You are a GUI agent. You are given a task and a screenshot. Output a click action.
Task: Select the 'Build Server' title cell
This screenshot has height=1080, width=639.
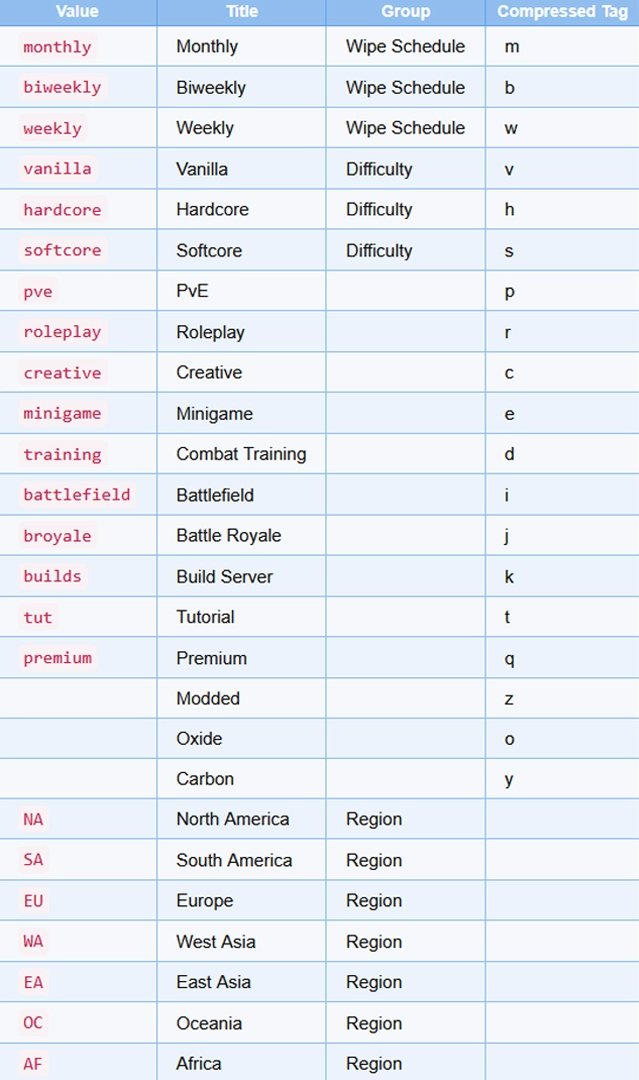[x=224, y=577]
